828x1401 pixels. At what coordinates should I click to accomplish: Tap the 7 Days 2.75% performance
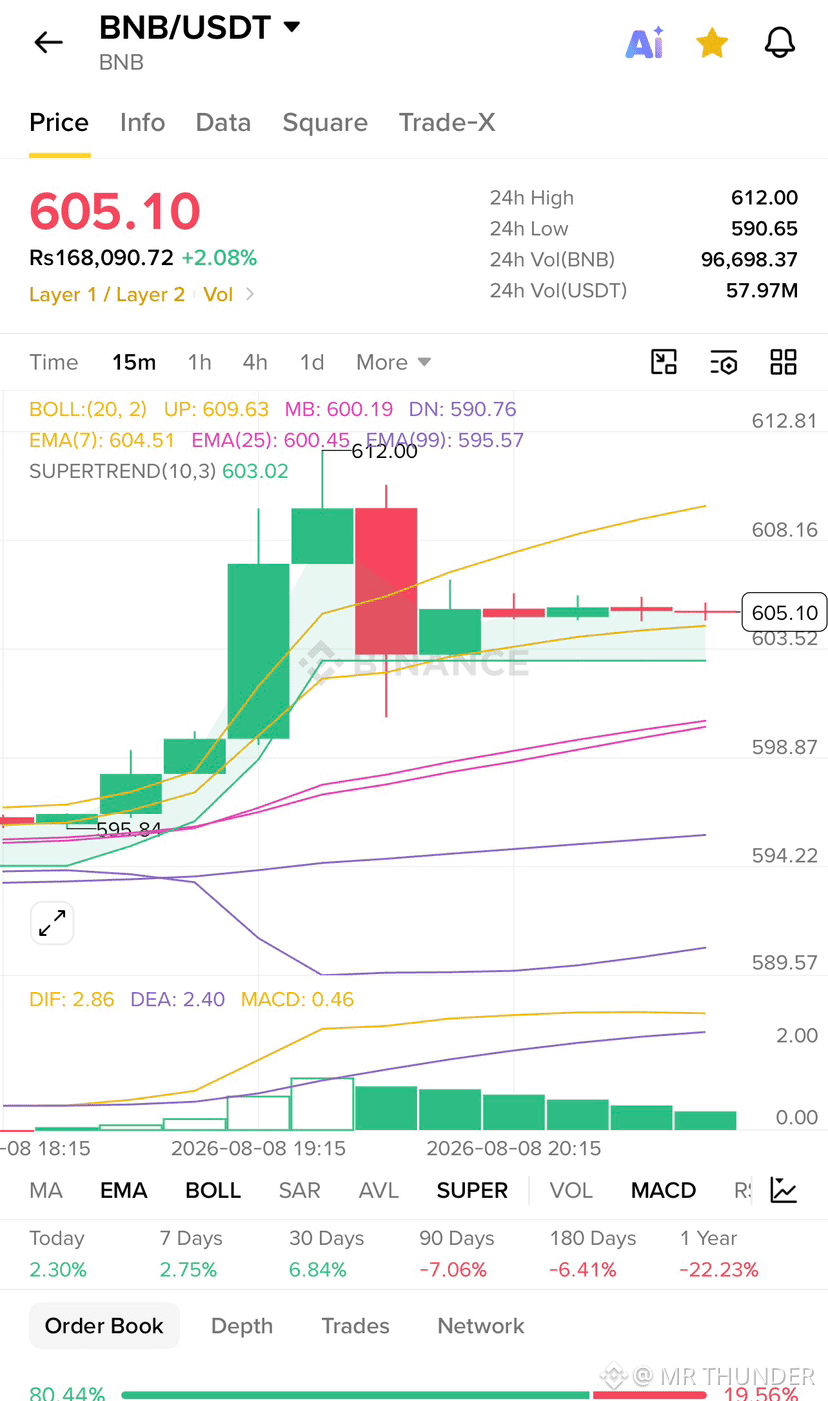[x=191, y=1254]
